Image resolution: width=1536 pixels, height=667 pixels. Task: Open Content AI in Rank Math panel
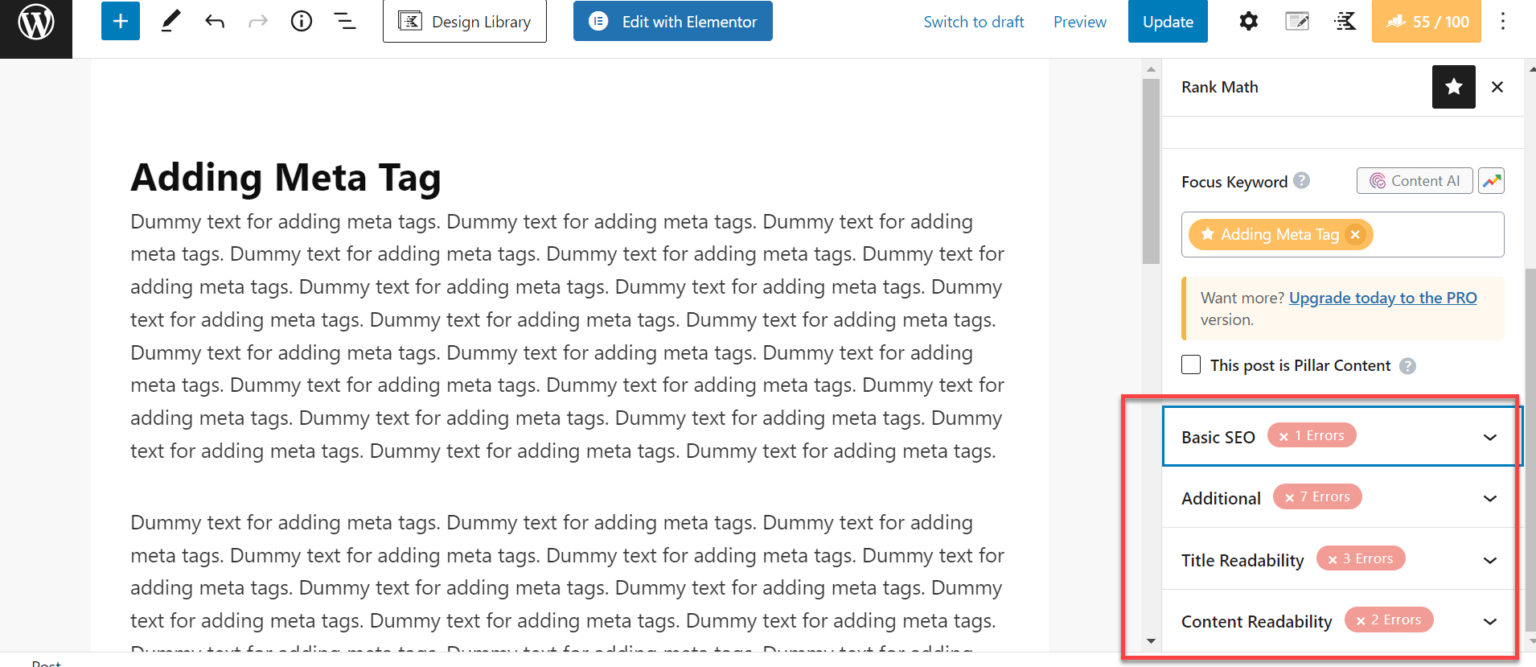point(1414,181)
